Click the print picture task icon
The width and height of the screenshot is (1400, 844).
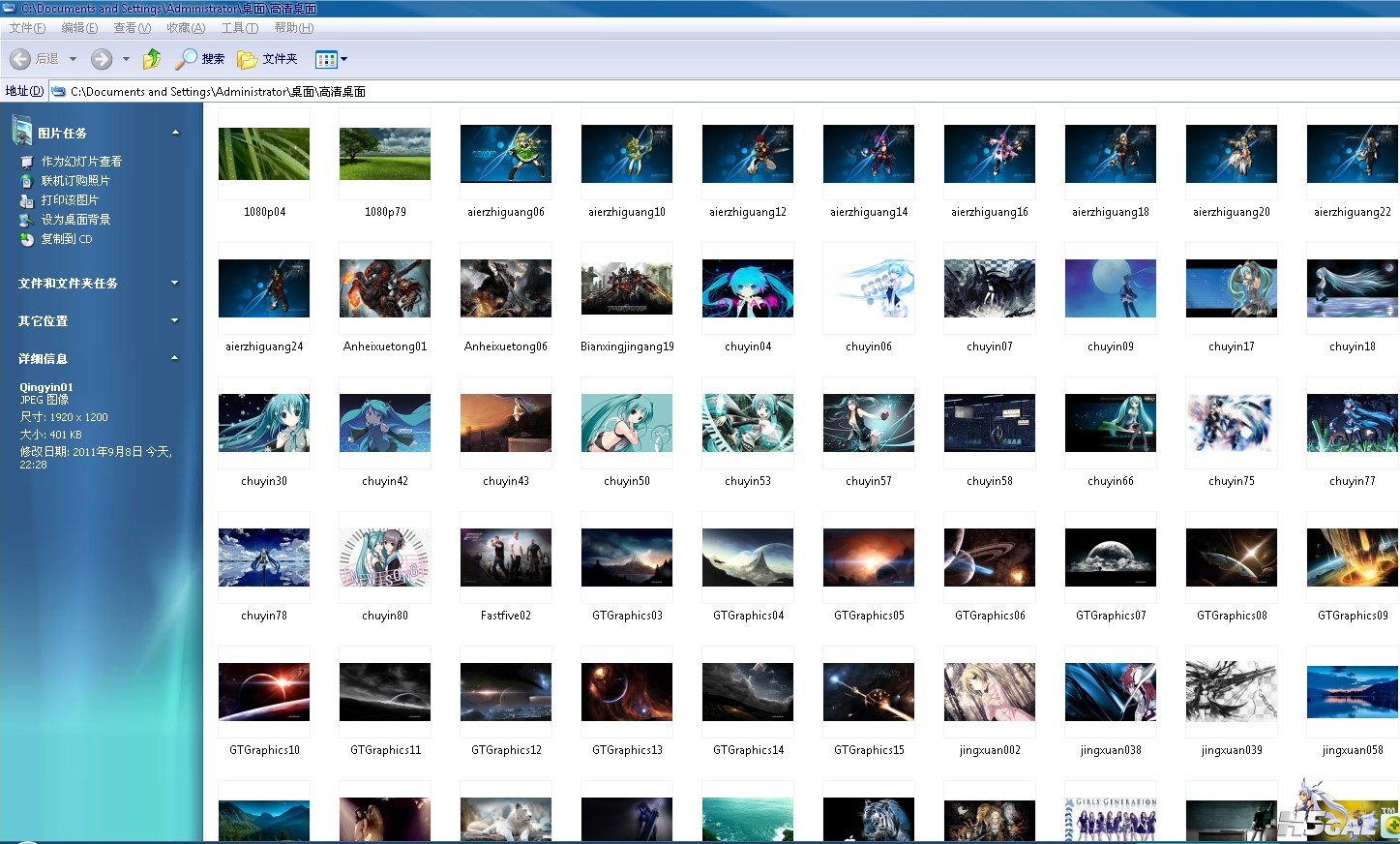[27, 200]
